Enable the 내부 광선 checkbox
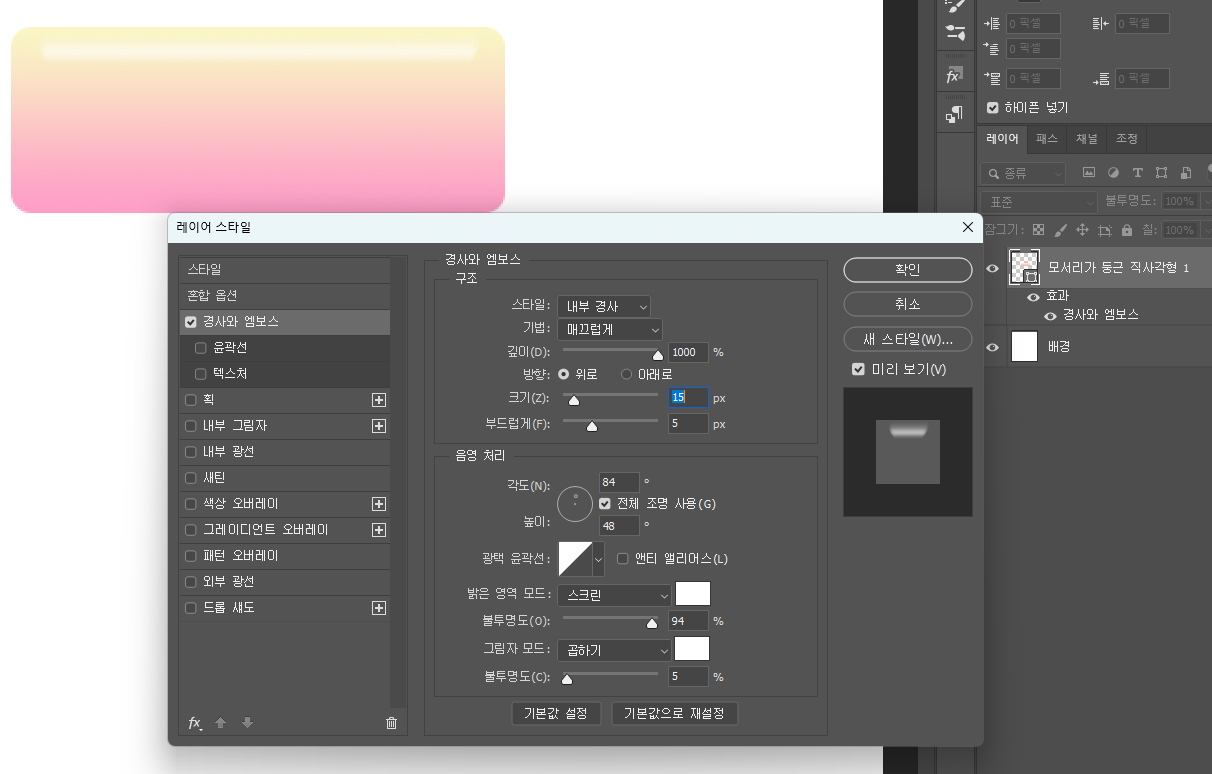 [x=191, y=452]
